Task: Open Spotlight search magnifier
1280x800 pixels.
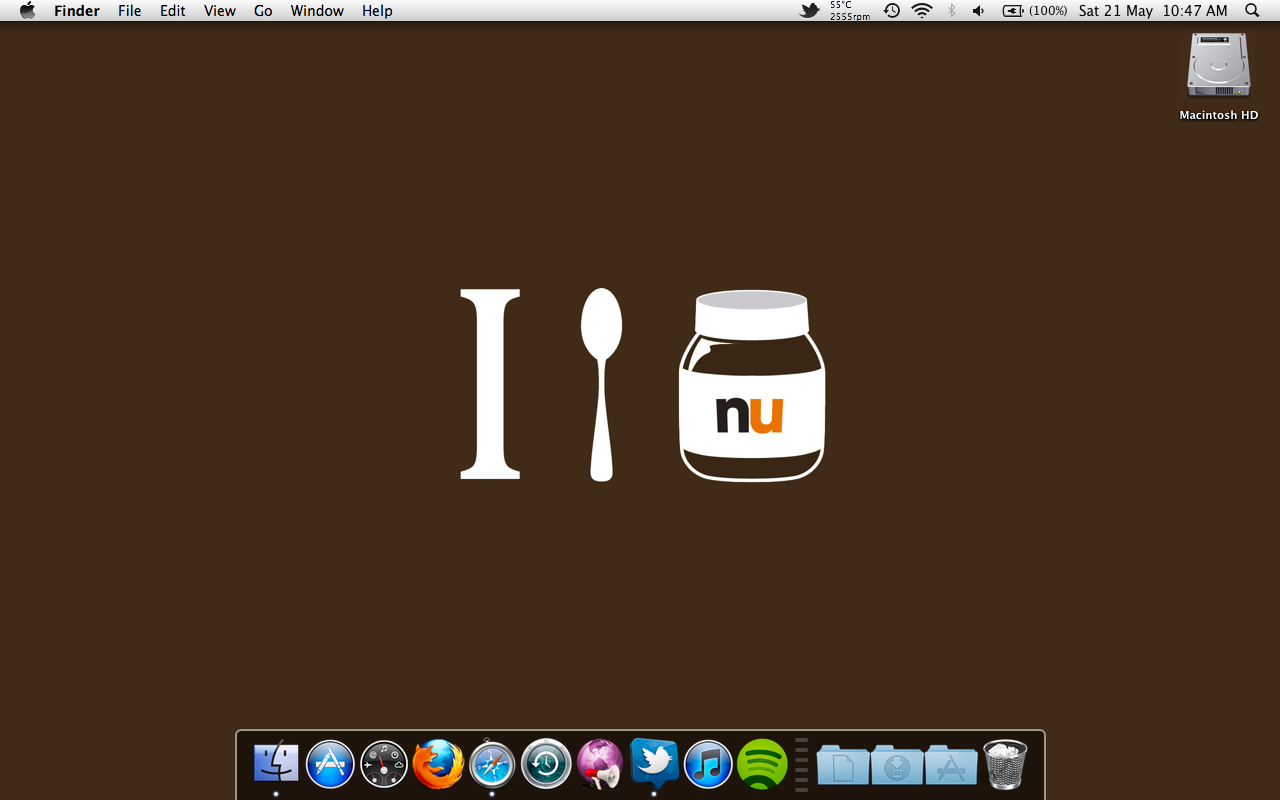Action: pos(1252,11)
